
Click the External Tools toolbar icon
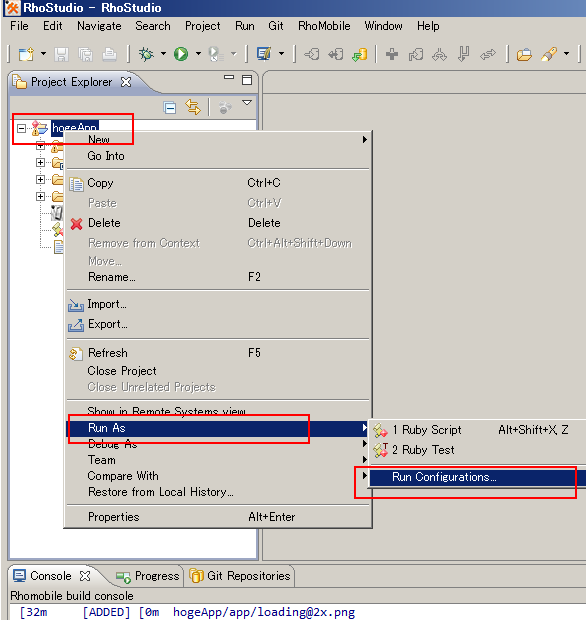tap(215, 54)
